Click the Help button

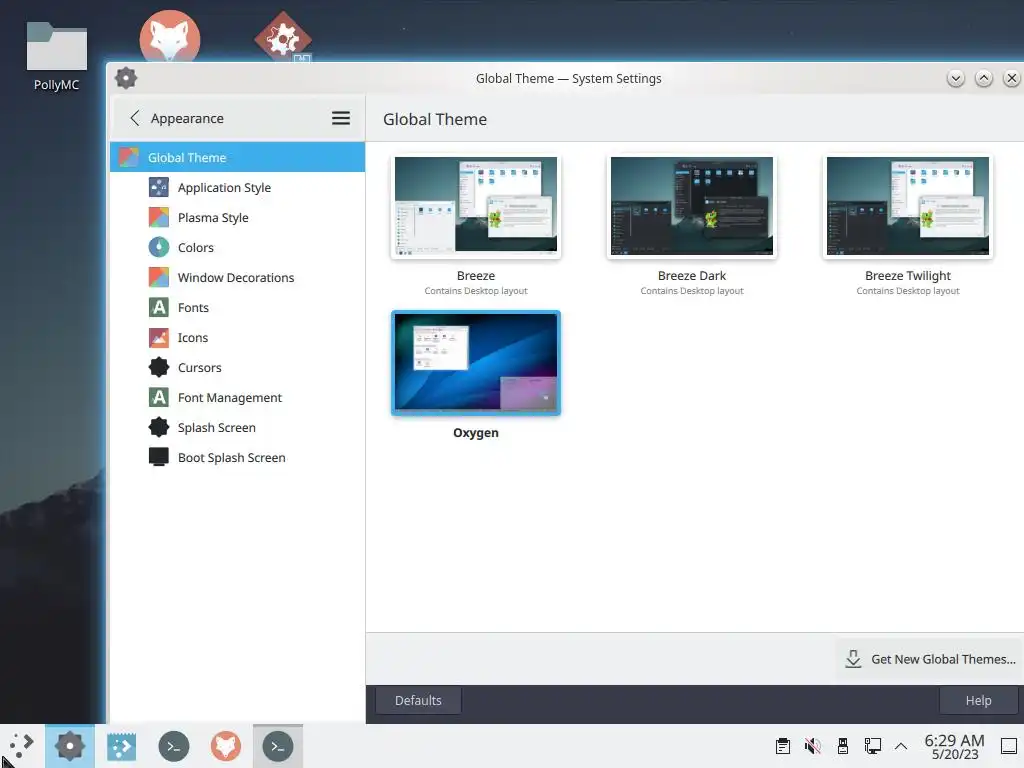[978, 701]
